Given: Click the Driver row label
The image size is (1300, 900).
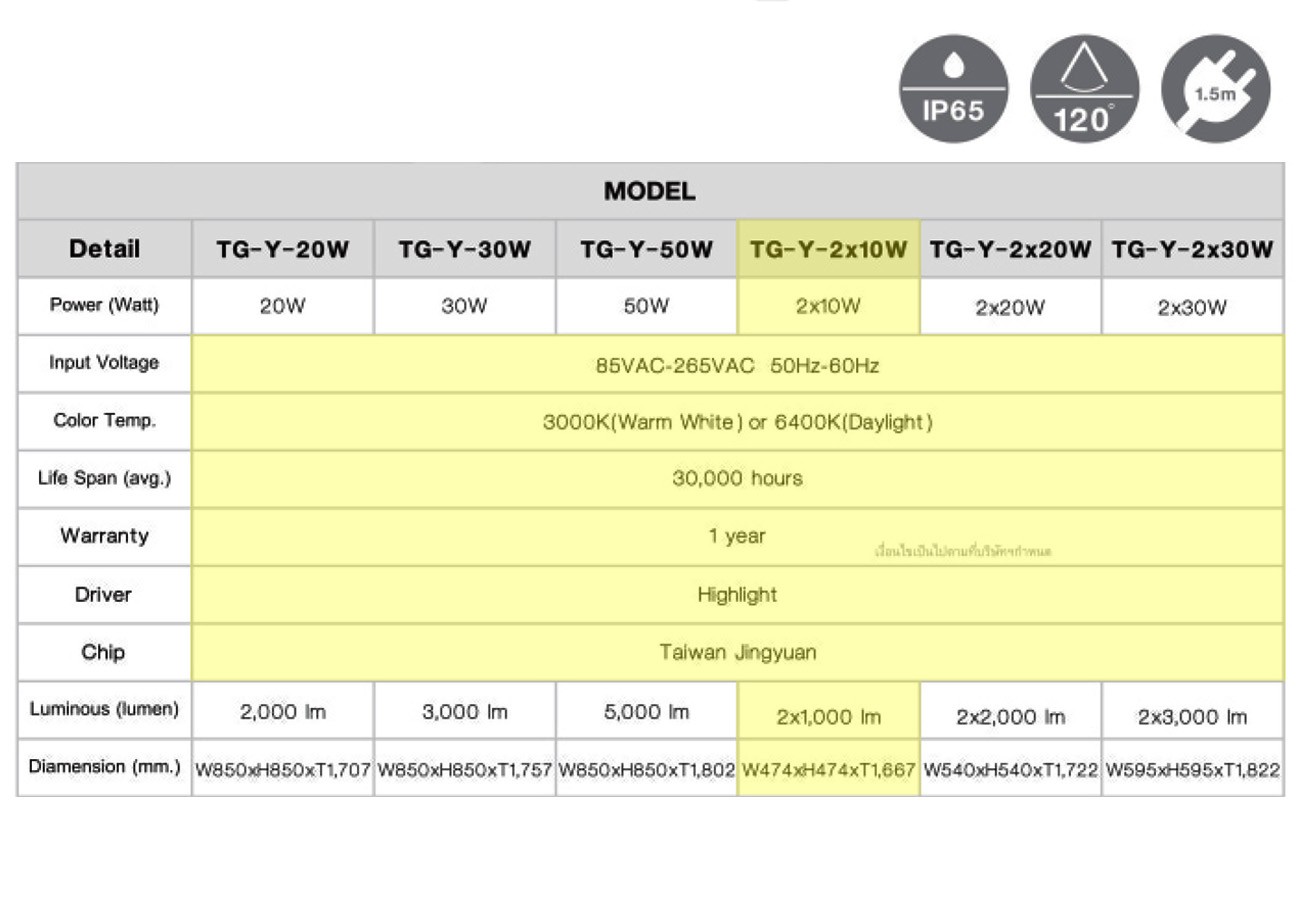Looking at the screenshot, I should [104, 595].
